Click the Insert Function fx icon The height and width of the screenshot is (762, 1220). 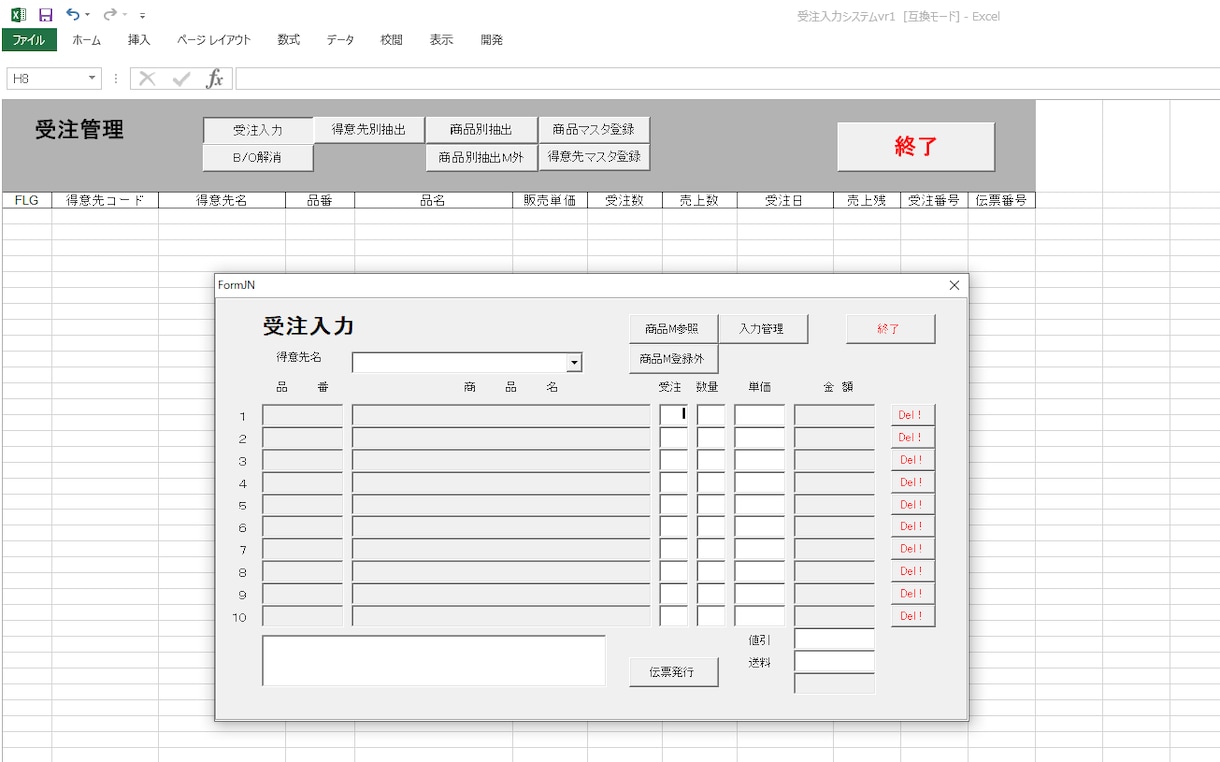[x=215, y=79]
